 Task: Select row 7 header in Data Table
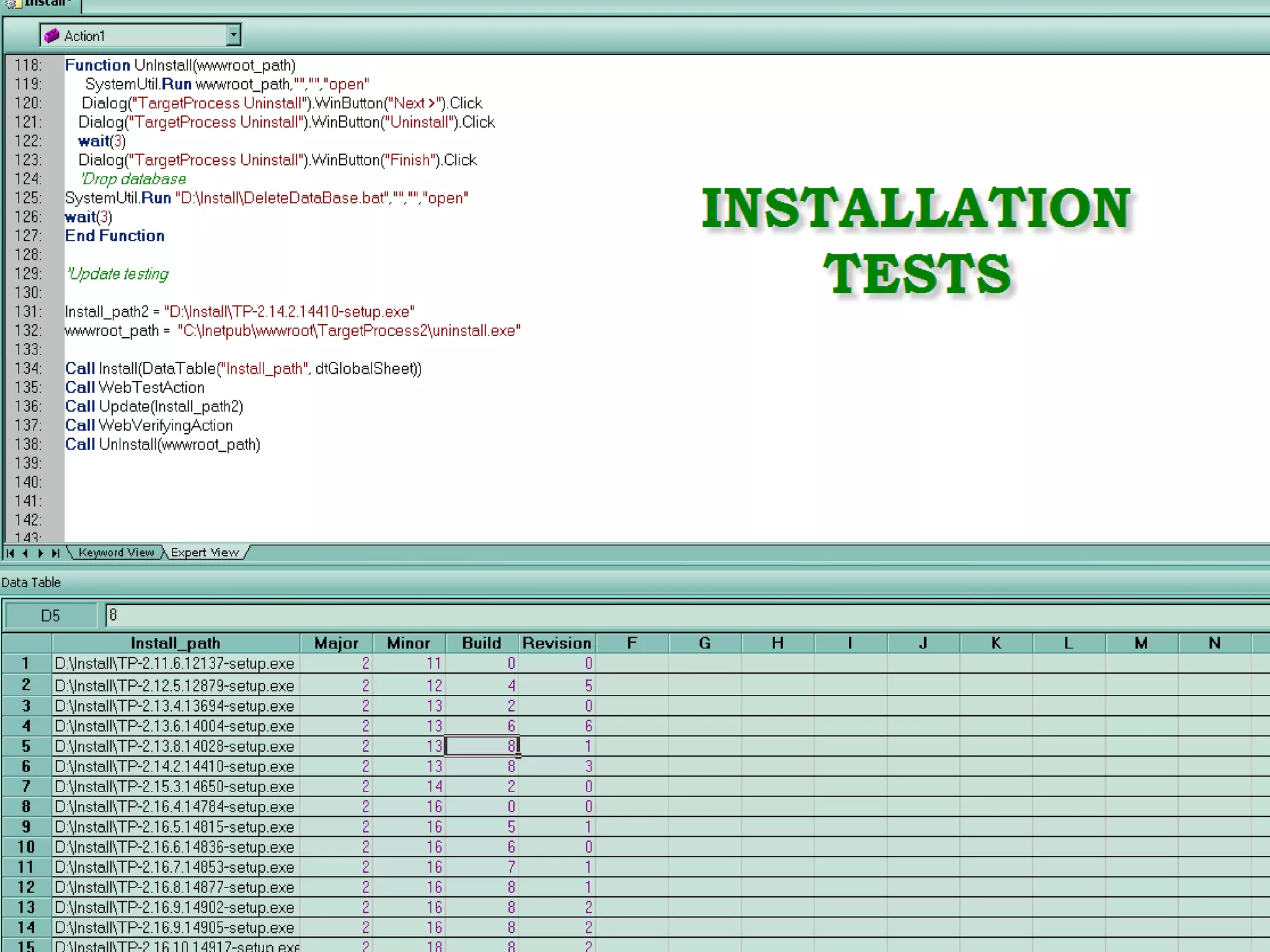point(26,787)
